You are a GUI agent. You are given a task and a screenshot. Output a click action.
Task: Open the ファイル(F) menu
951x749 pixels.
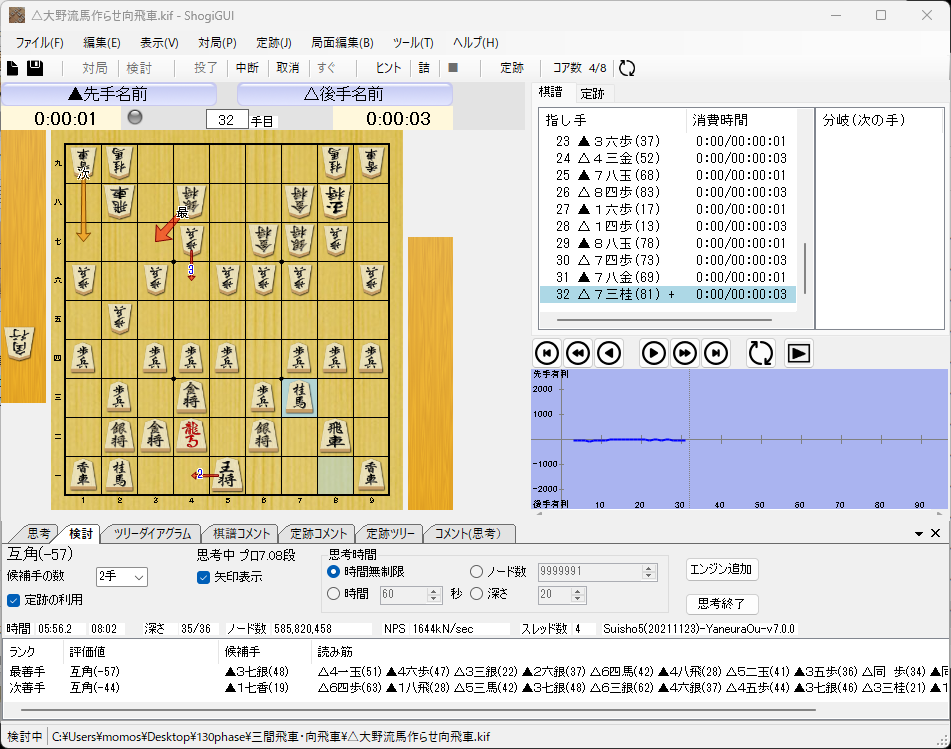point(39,42)
